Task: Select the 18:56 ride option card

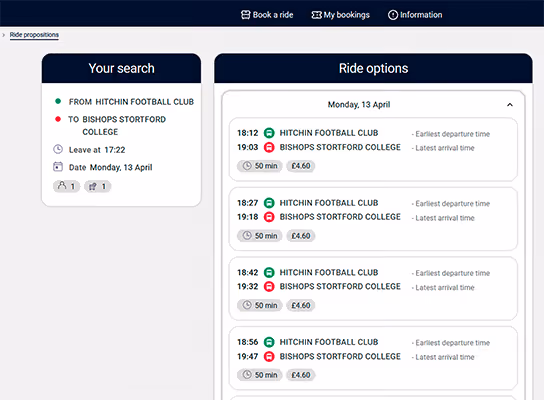Action: (373, 358)
